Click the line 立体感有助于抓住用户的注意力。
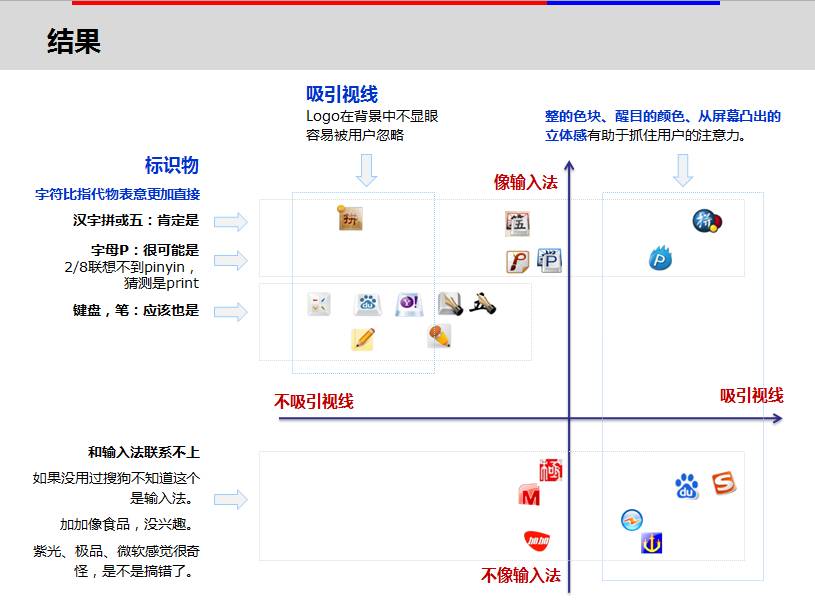This screenshot has width=815, height=613. click(646, 135)
